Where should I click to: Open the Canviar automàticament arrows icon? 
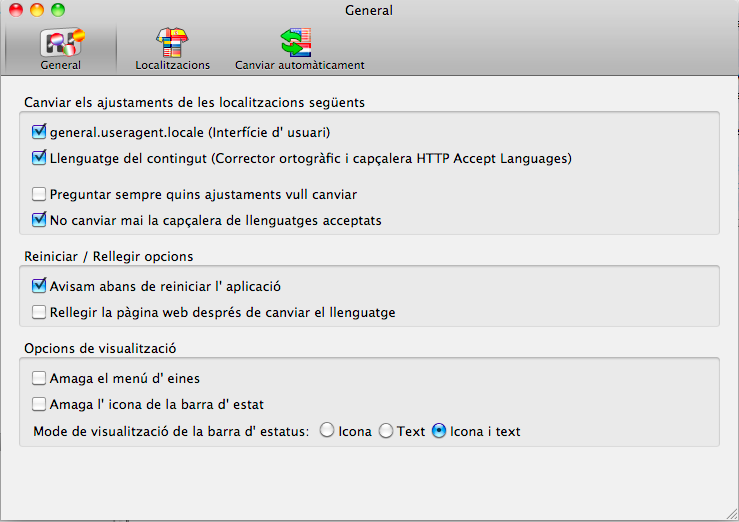coord(296,42)
